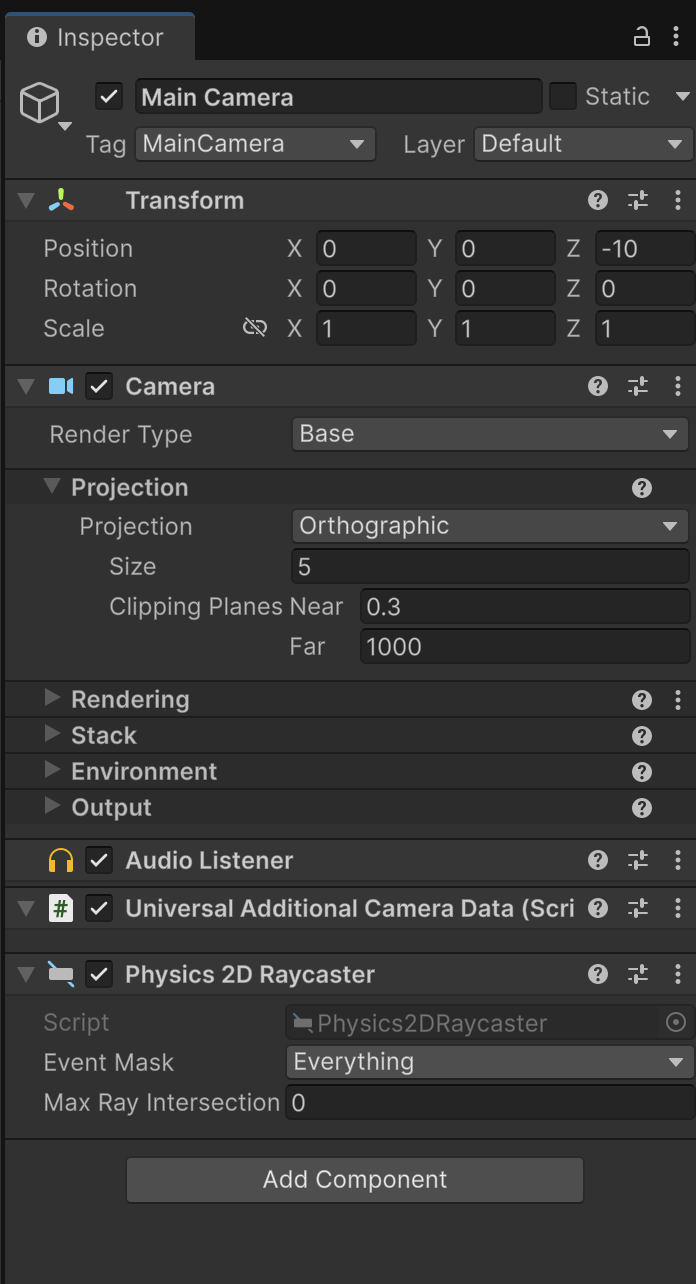The image size is (696, 1284).
Task: Open Rendering section more options menu
Action: pos(678,700)
